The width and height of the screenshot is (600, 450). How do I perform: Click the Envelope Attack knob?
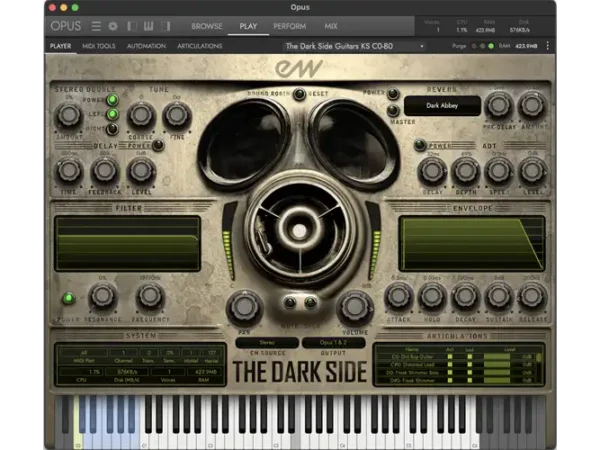[399, 297]
